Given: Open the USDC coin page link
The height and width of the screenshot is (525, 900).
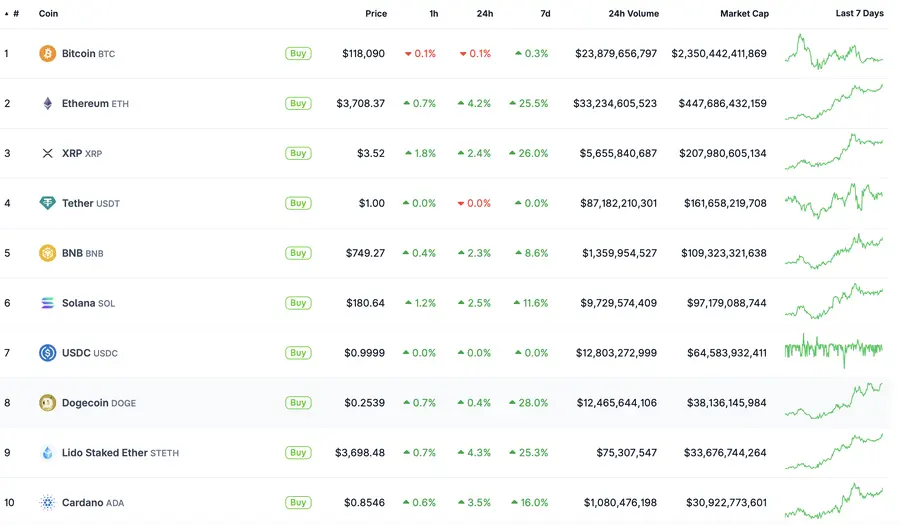Looking at the screenshot, I should pyautogui.click(x=90, y=353).
